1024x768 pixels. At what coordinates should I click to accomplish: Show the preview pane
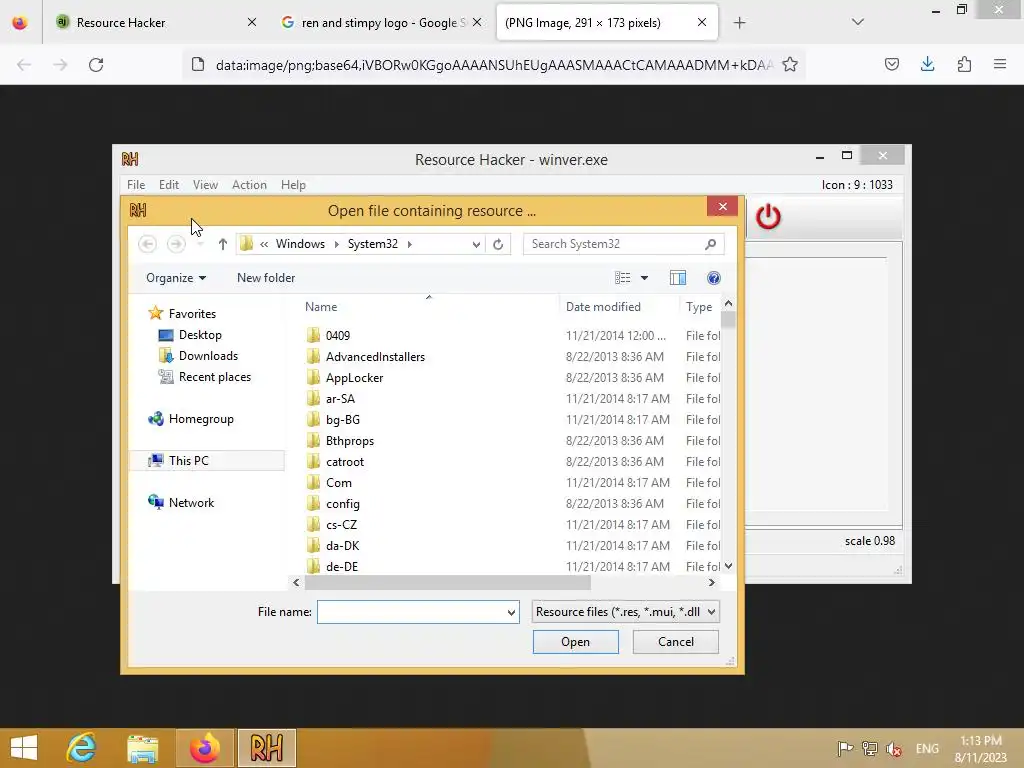point(678,278)
